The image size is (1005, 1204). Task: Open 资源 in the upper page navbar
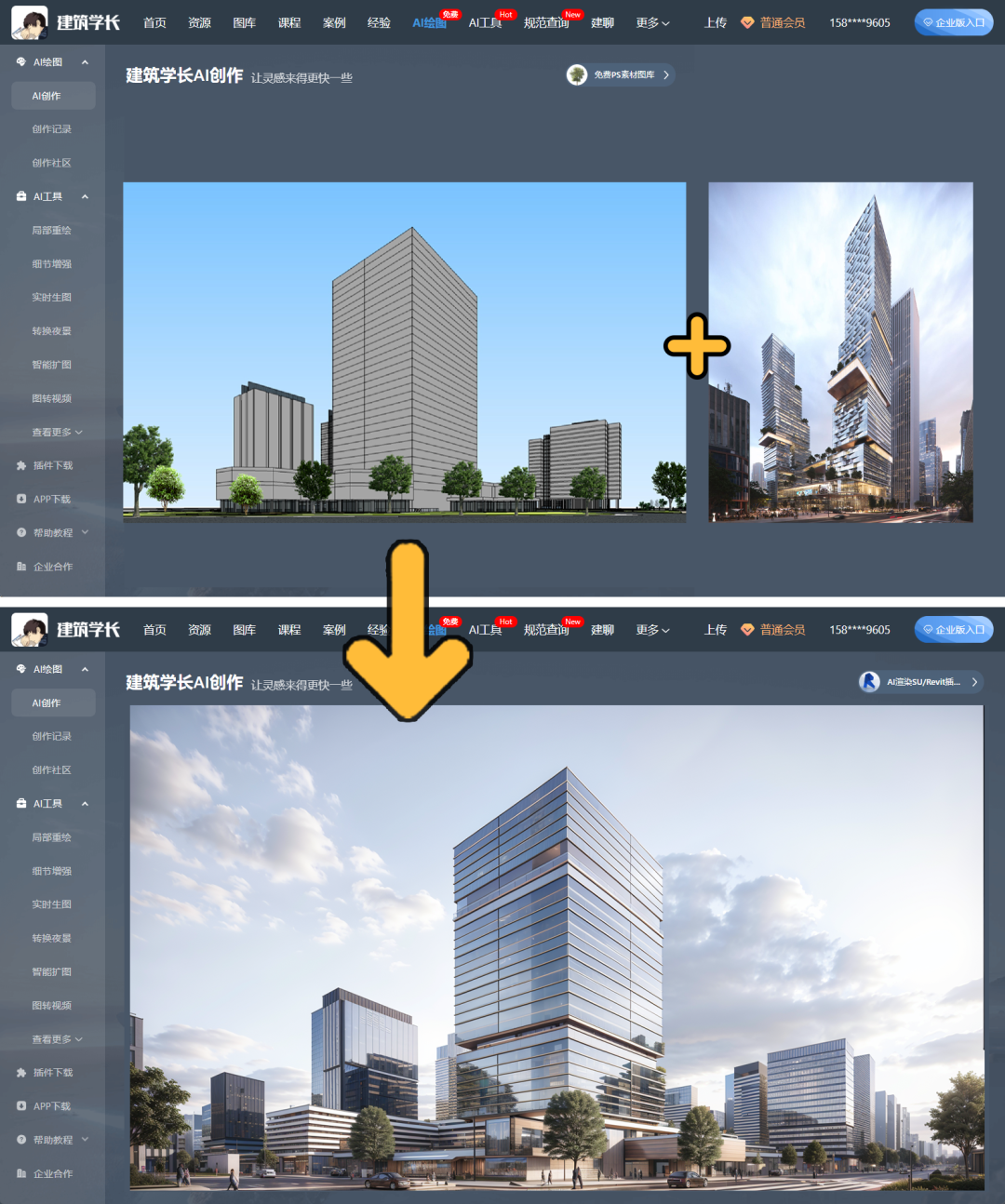coord(199,22)
